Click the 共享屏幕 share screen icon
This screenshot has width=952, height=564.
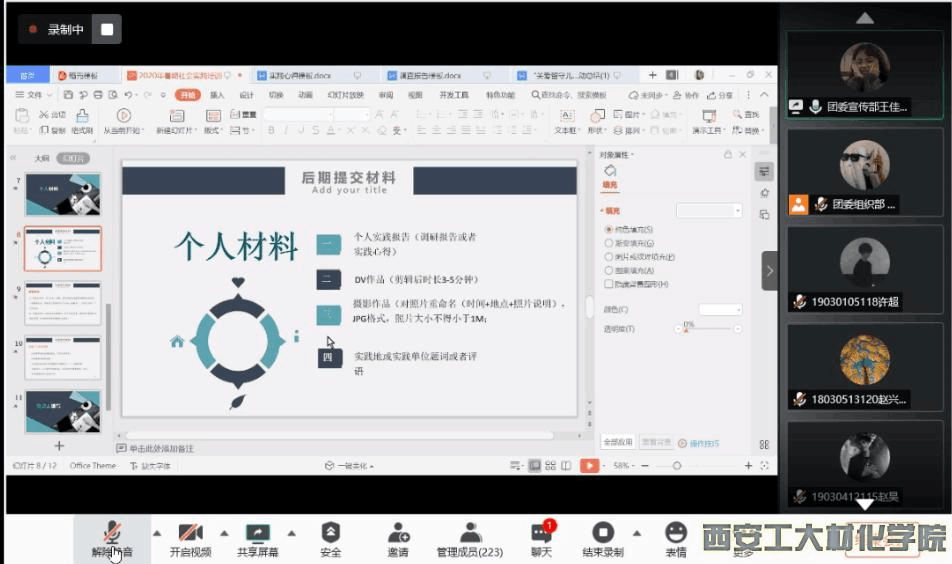point(258,538)
